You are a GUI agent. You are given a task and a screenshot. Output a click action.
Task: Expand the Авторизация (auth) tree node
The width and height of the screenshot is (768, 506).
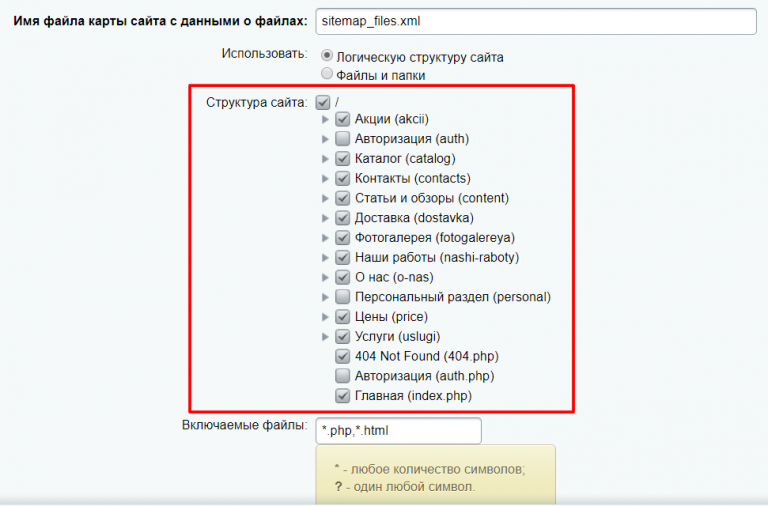[x=325, y=139]
